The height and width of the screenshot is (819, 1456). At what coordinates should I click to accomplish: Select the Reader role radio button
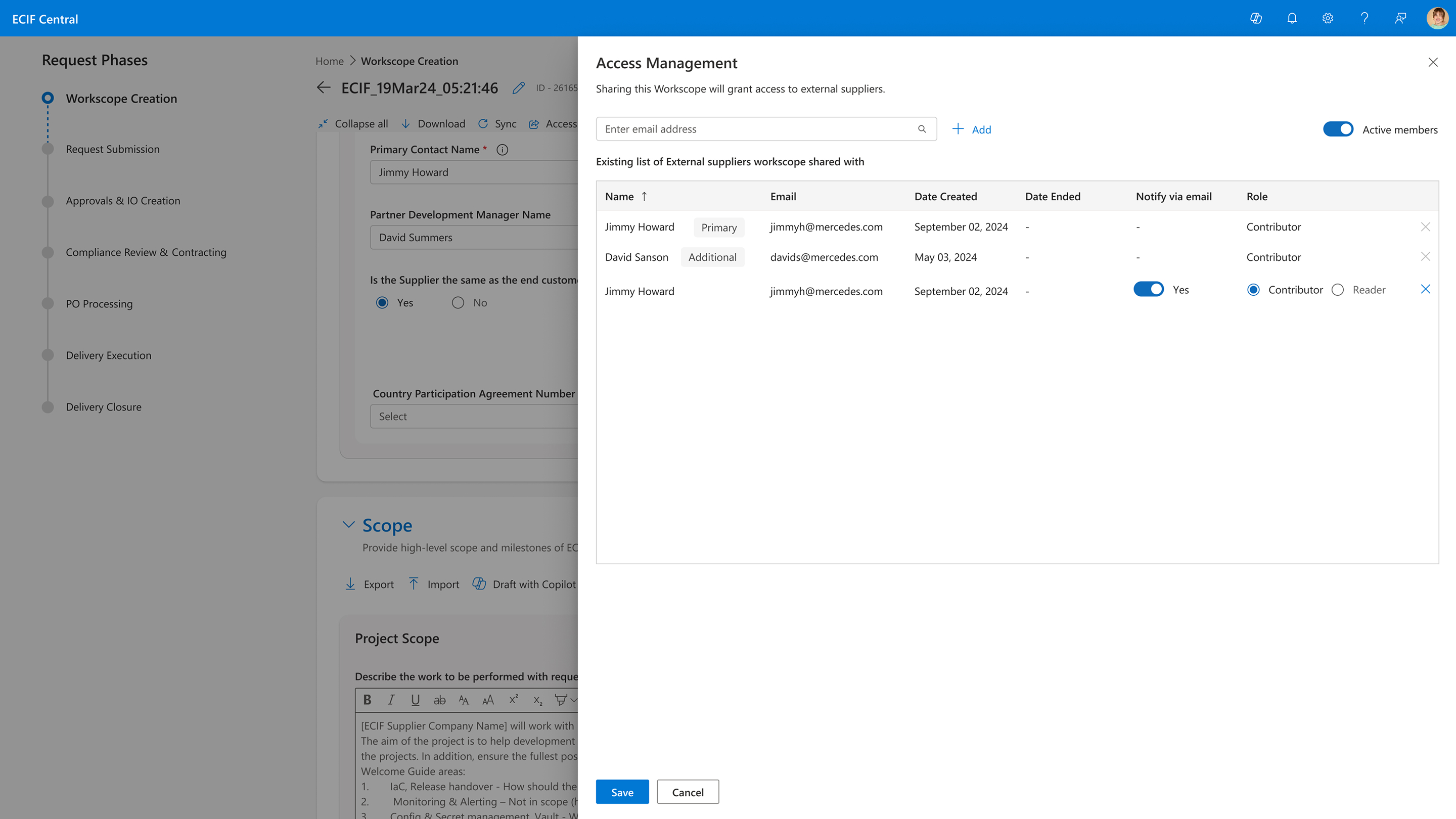[1337, 289]
